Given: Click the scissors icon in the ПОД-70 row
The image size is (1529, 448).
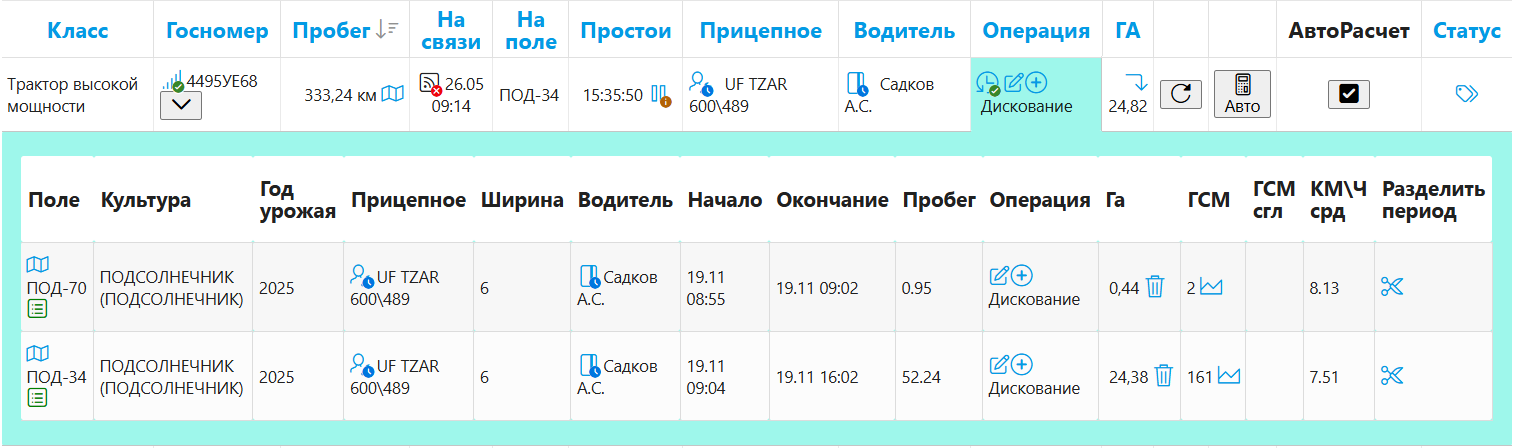Looking at the screenshot, I should coord(1392,287).
